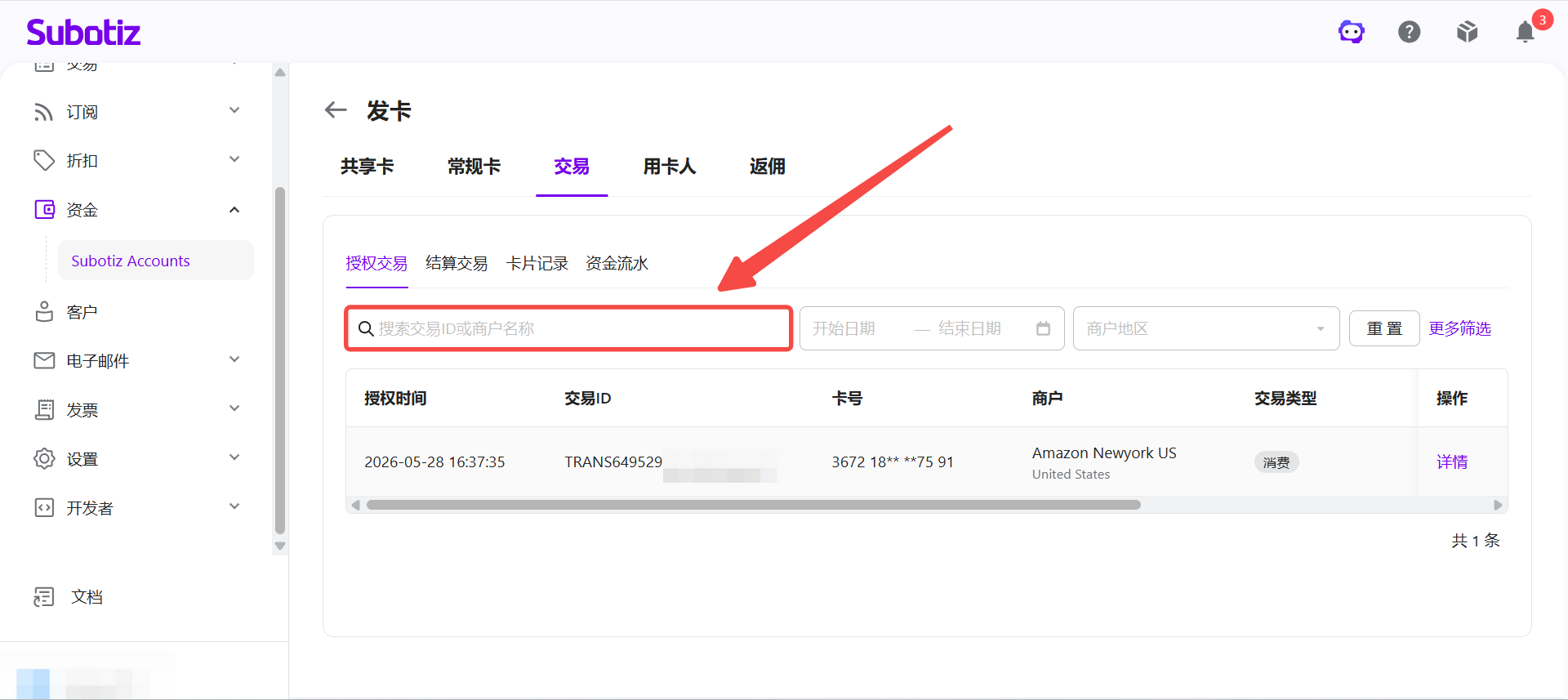
Task: Click the code icon beside 开发者
Action: (44, 508)
